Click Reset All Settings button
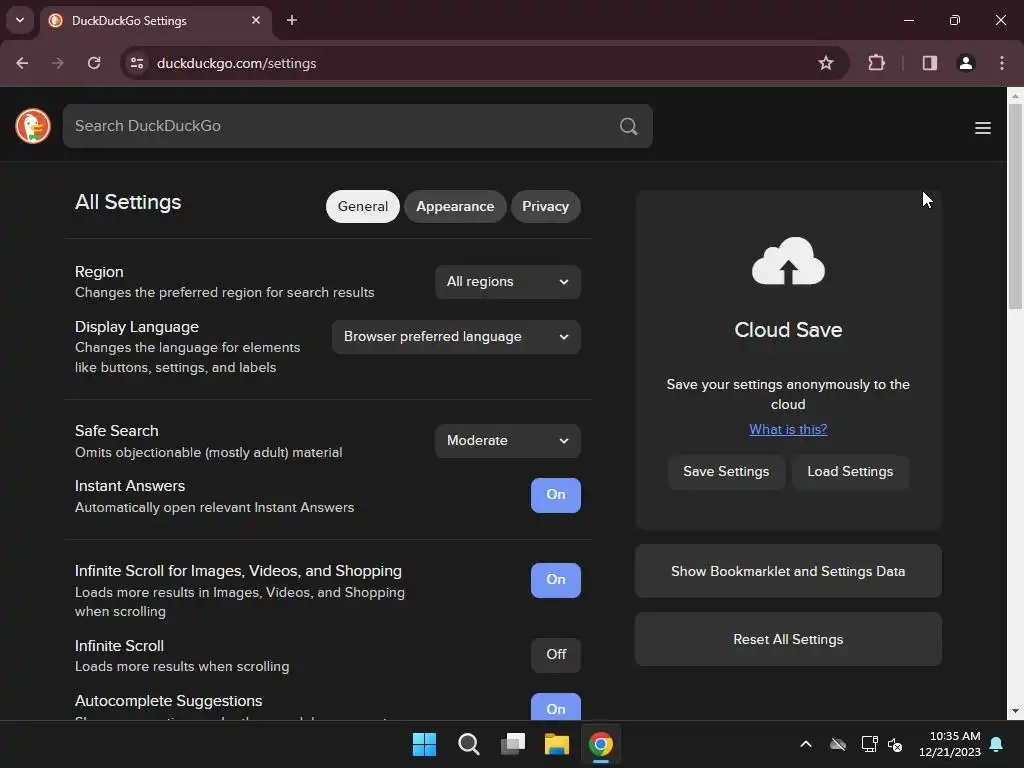This screenshot has height=768, width=1024. click(788, 639)
